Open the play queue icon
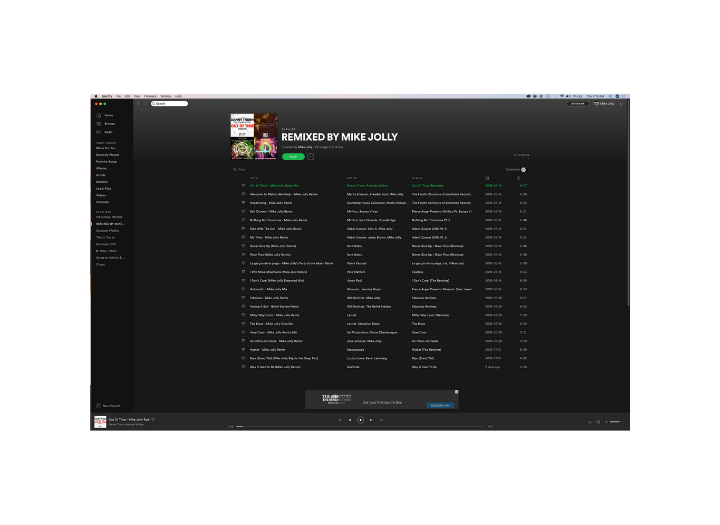 (590, 422)
